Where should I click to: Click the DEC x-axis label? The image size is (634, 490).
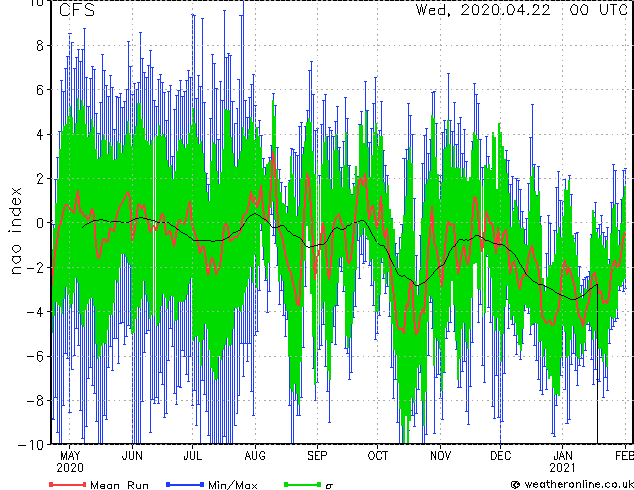(x=501, y=456)
